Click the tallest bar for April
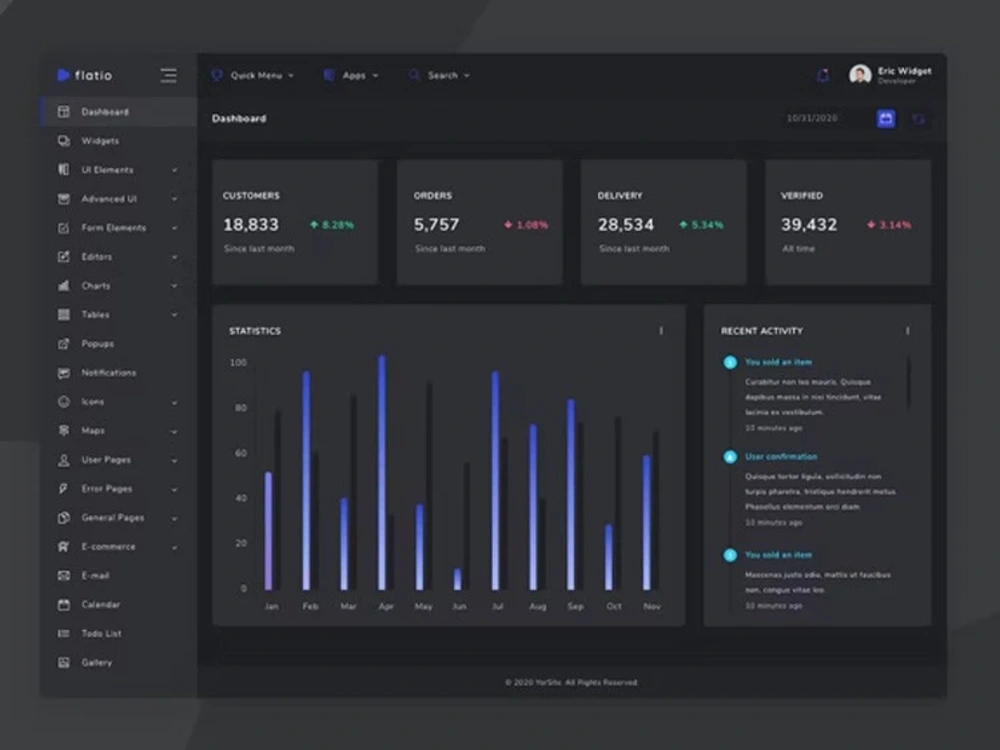The image size is (1000, 750). click(382, 470)
